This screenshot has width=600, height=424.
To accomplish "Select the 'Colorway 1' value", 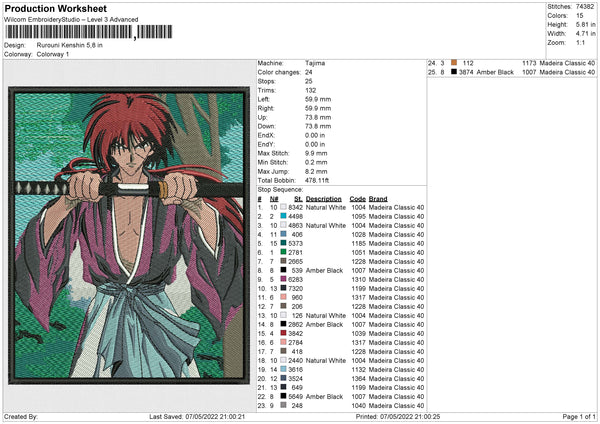I will click(x=53, y=54).
